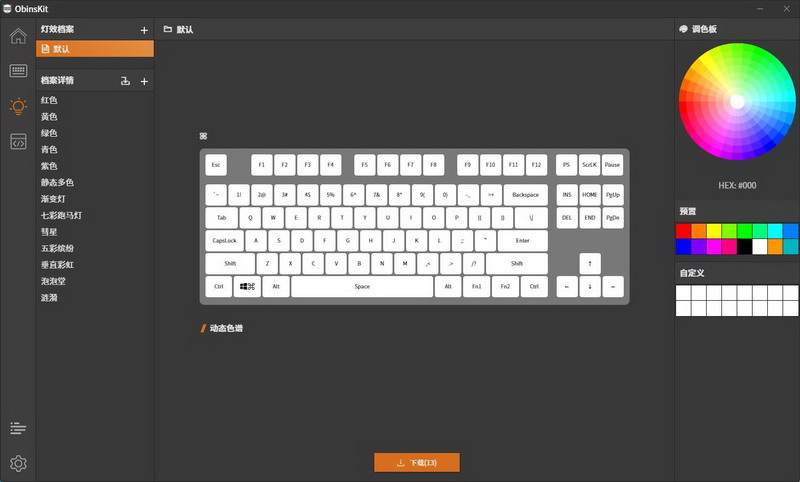800x482 pixels.
Task: Choose the 红色 lighting effect
Action: point(49,100)
